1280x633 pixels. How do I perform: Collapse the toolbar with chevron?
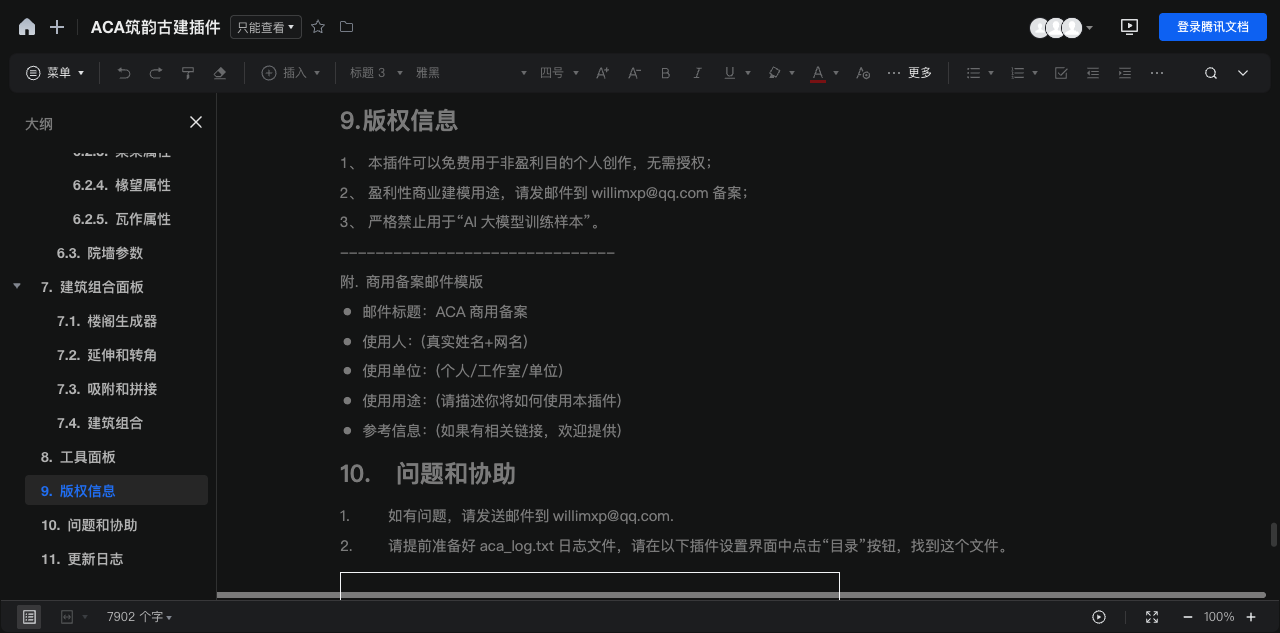point(1243,73)
